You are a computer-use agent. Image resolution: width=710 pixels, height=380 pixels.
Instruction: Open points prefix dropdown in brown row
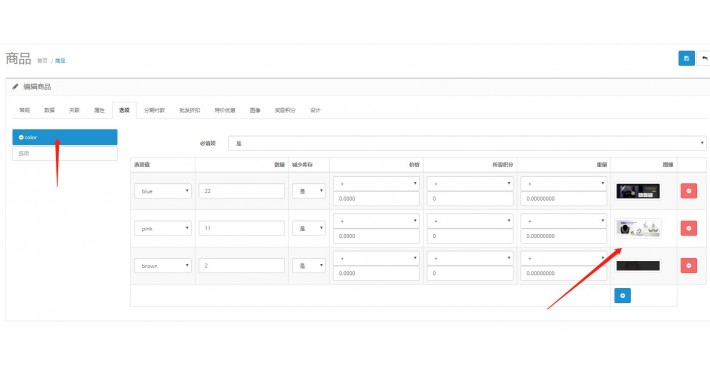(x=470, y=258)
